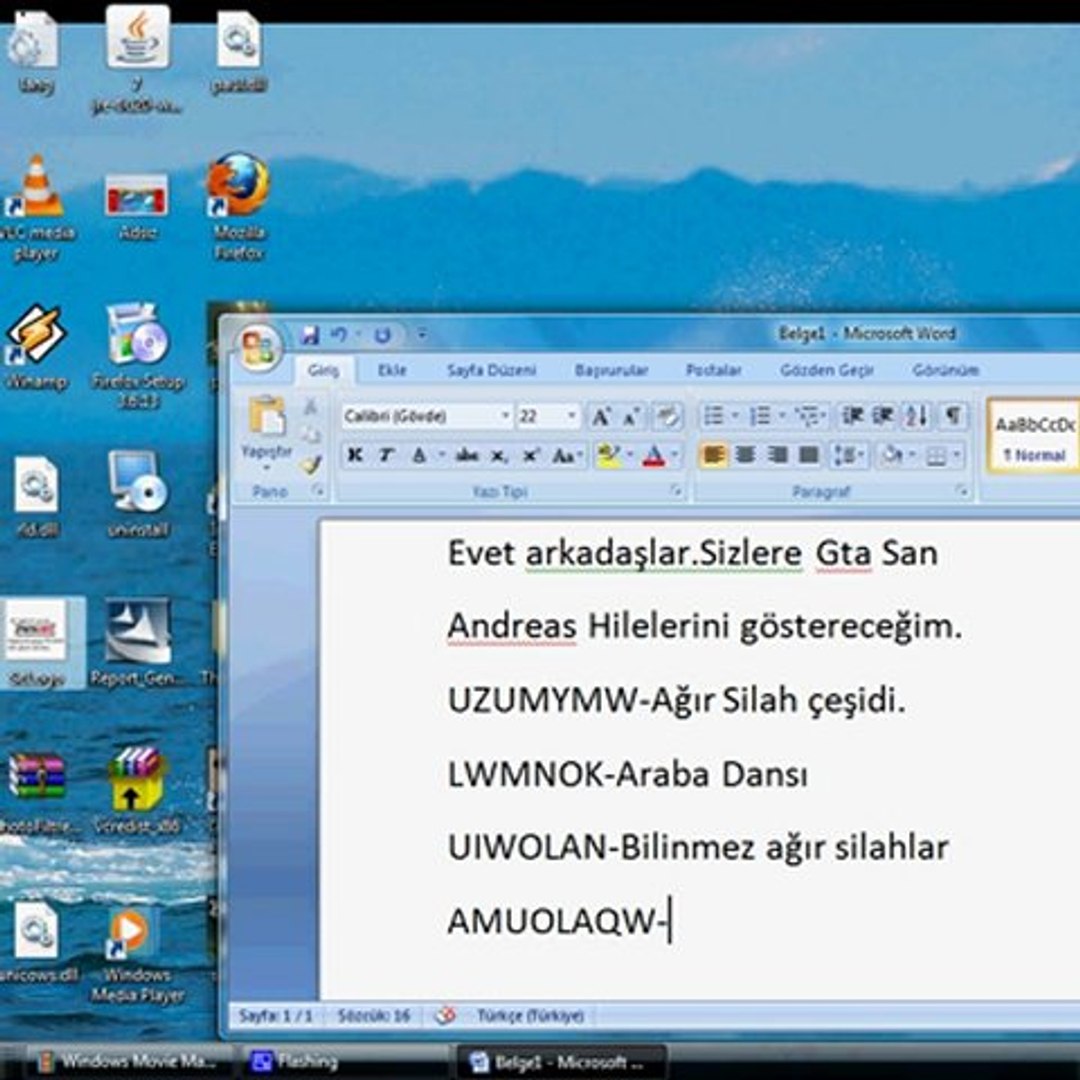Select the Normal style thumbnail
Image resolution: width=1080 pixels, height=1080 pixels.
click(x=1034, y=437)
